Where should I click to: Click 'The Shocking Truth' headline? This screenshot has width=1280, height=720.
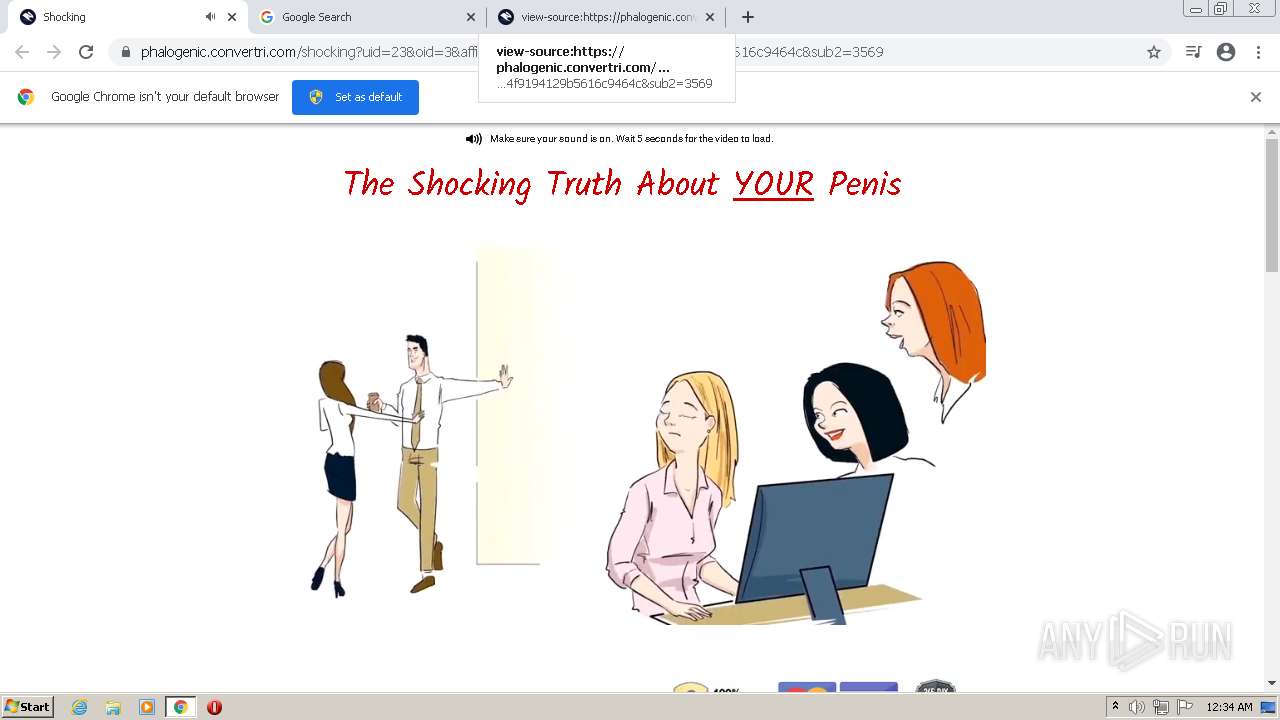[x=622, y=184]
